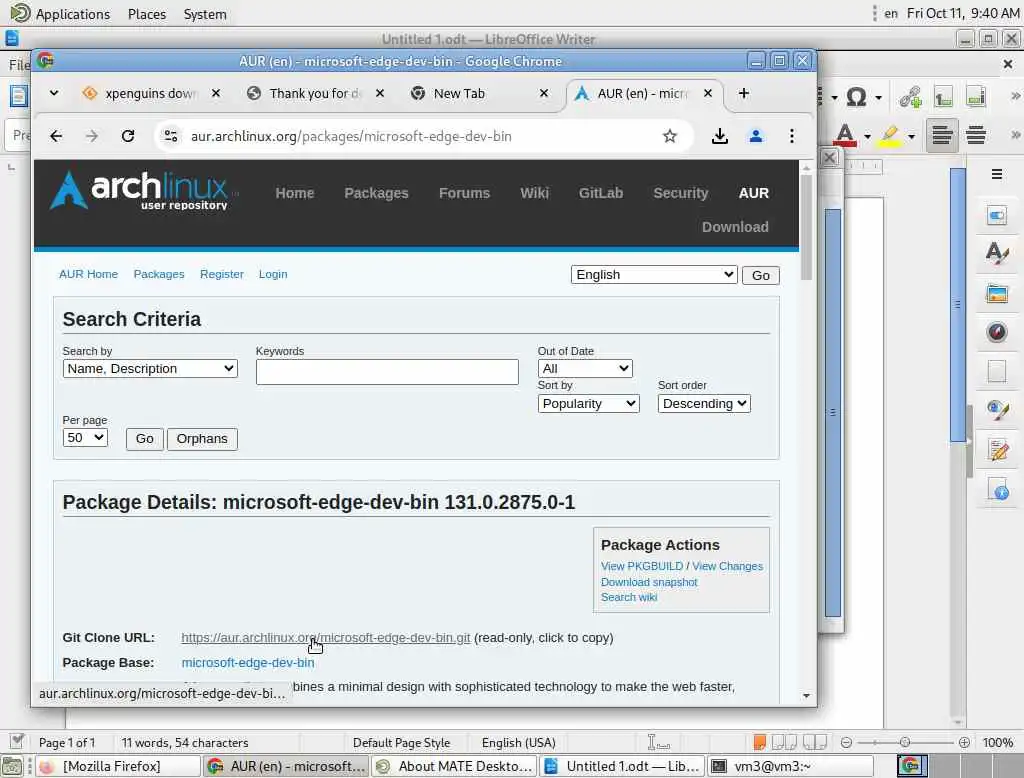The height and width of the screenshot is (778, 1024).
Task: Open View PKGBUILD link
Action: [x=641, y=566]
